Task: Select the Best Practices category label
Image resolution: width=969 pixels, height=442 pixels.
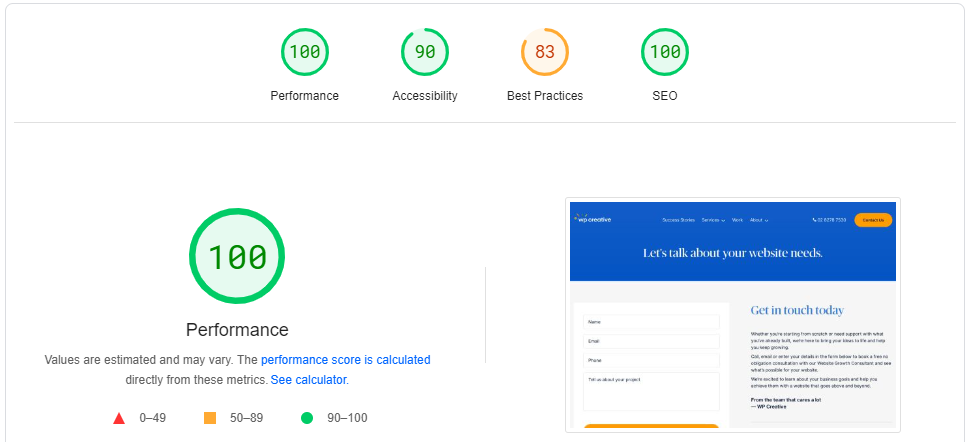Action: pyautogui.click(x=544, y=96)
